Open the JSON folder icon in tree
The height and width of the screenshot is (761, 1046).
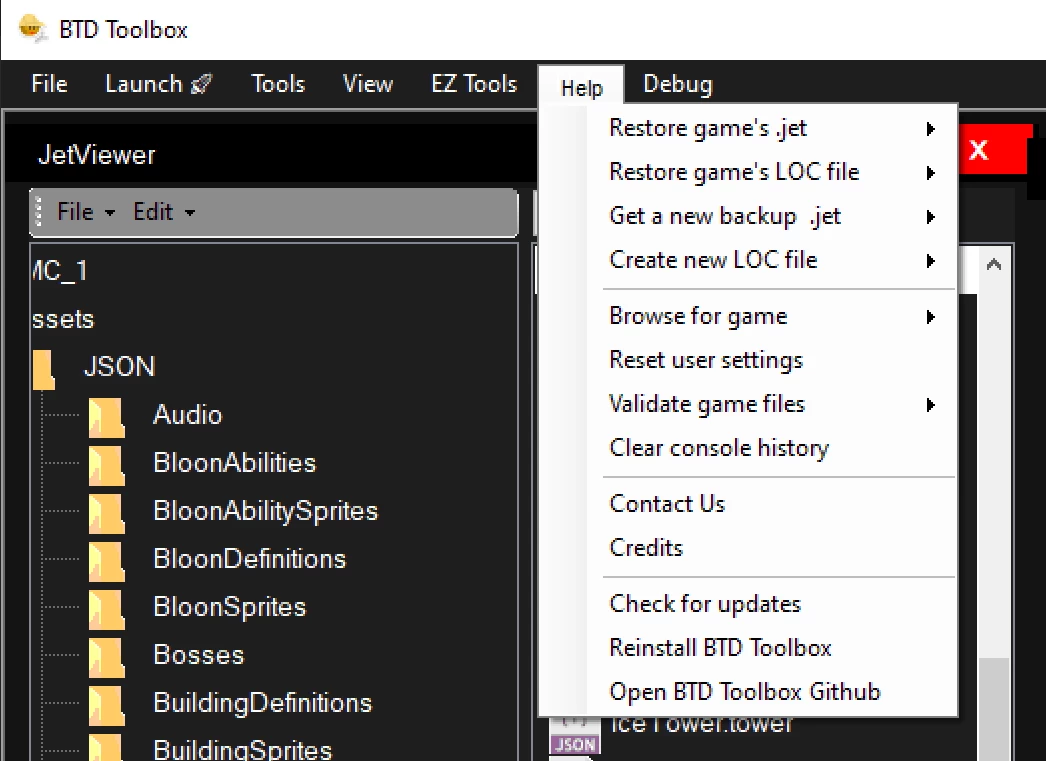[43, 368]
